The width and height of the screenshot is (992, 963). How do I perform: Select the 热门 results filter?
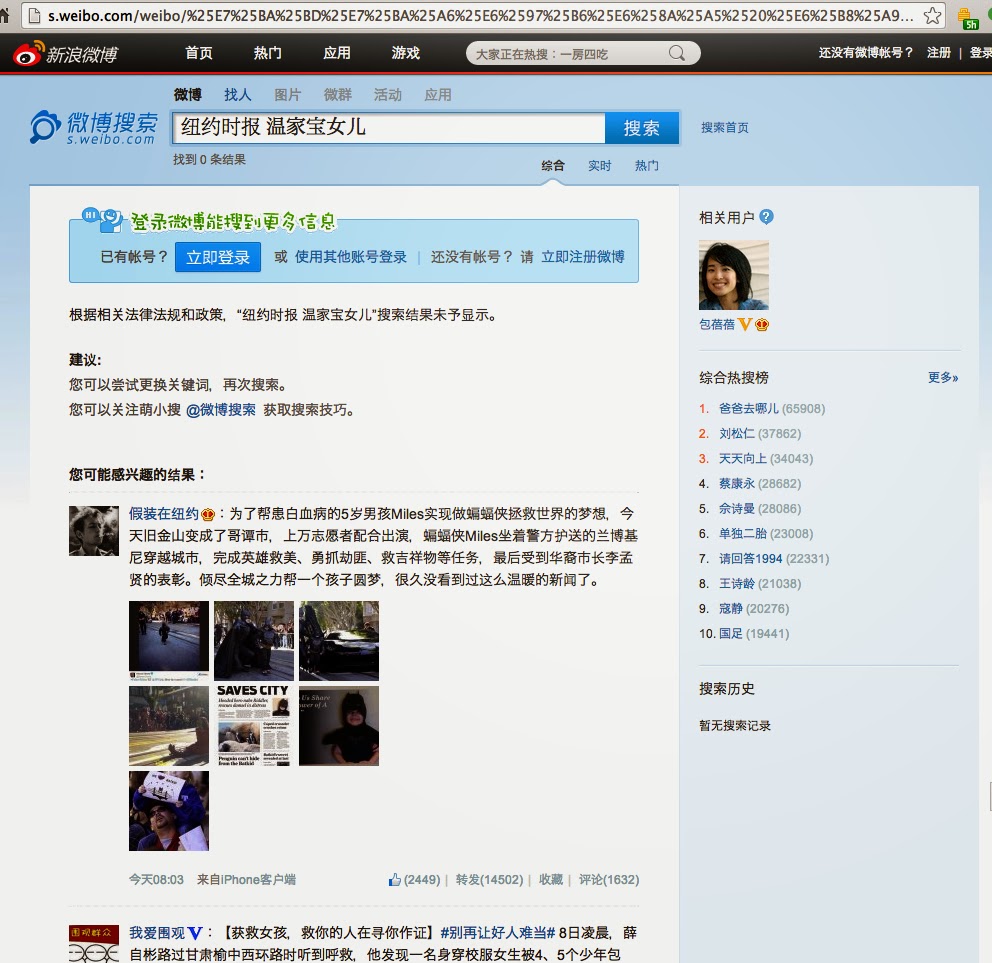pos(647,166)
